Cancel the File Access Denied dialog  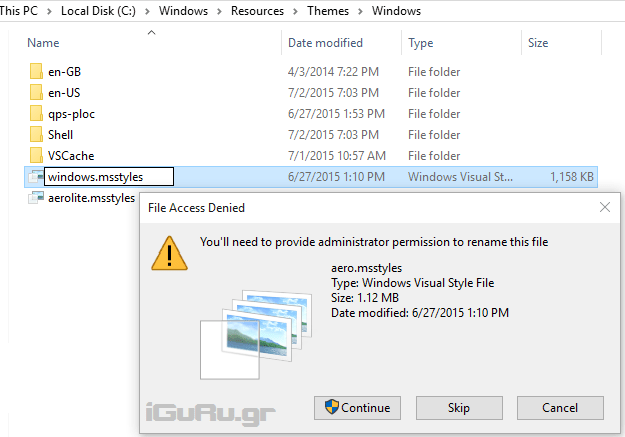pyautogui.click(x=560, y=408)
